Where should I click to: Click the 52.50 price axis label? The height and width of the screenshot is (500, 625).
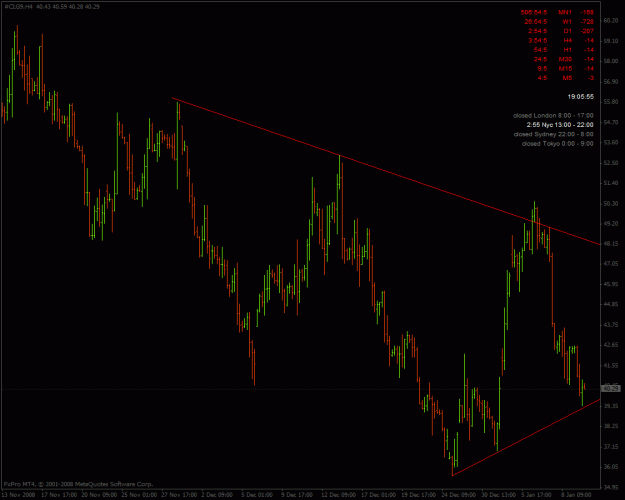click(x=611, y=163)
